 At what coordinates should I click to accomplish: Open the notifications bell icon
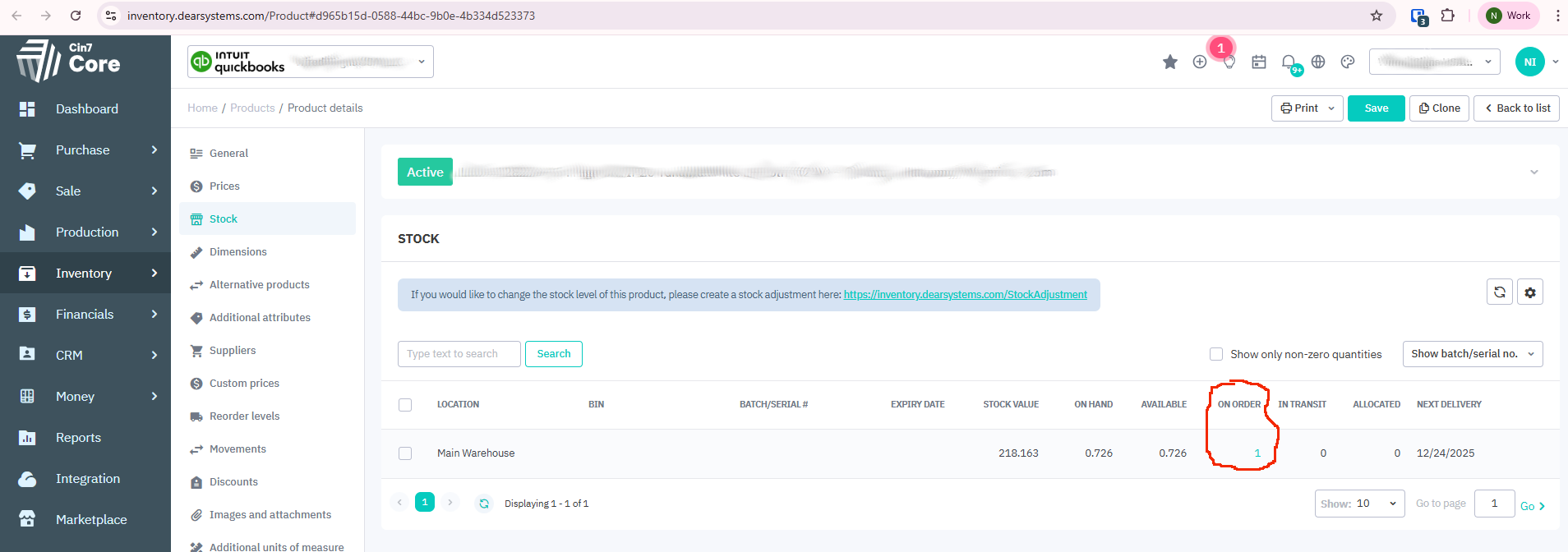click(x=1289, y=62)
